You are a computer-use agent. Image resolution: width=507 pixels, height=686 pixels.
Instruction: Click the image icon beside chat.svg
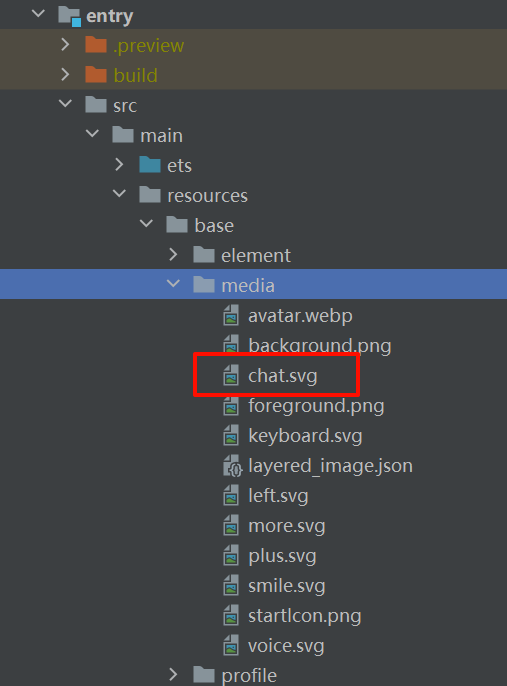click(231, 375)
